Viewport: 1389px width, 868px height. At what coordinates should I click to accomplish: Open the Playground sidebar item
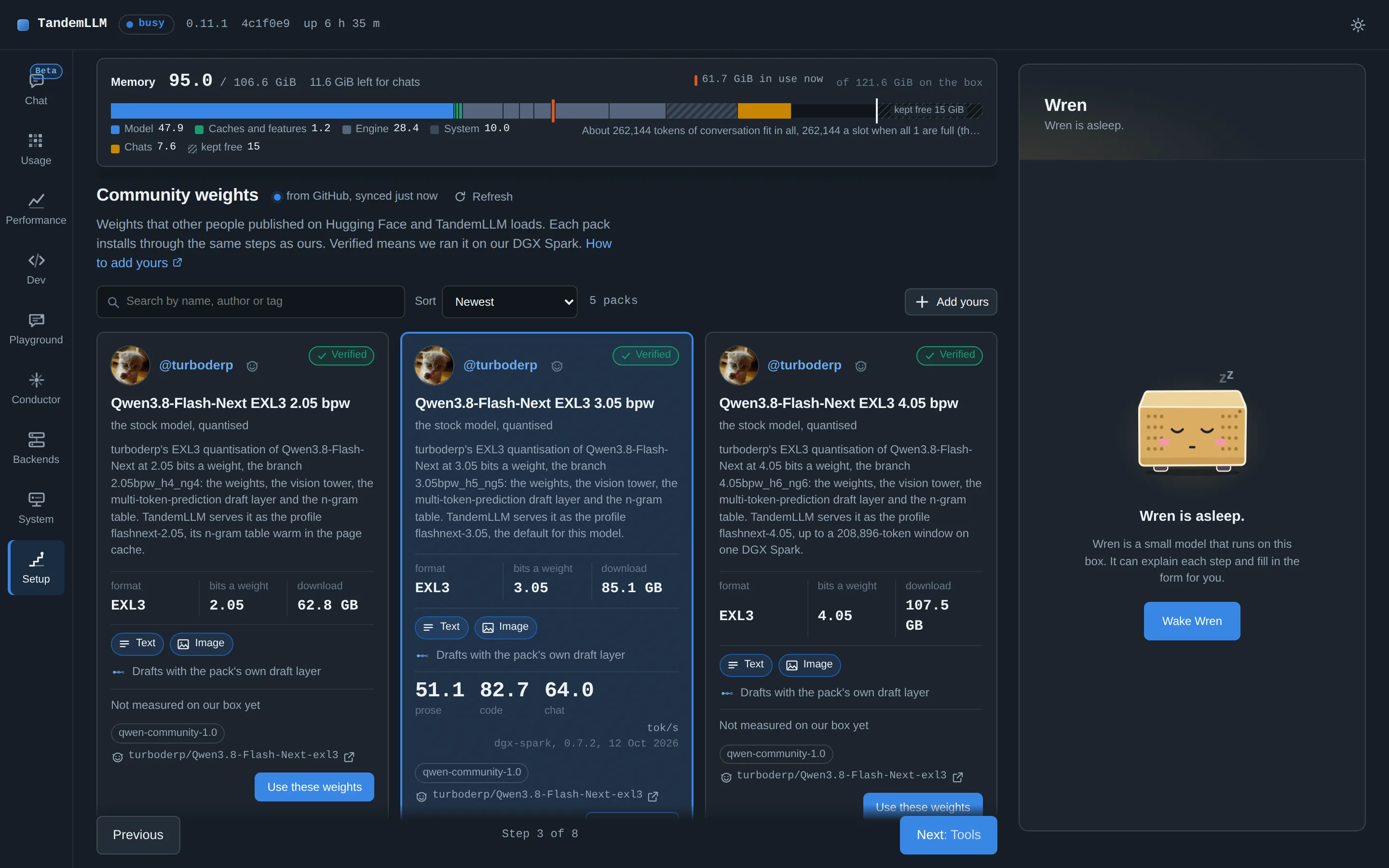pos(36,328)
